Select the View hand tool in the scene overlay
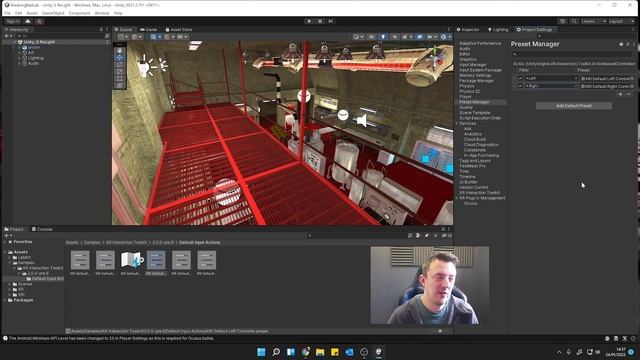The width and height of the screenshot is (640, 360). click(120, 51)
